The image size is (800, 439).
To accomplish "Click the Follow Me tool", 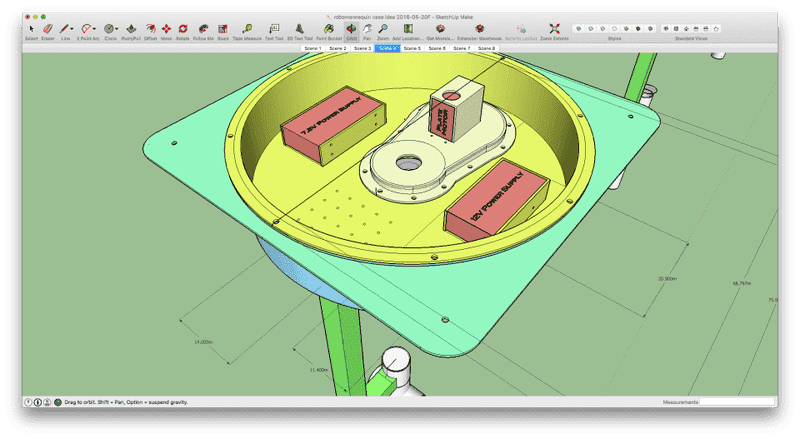I will pos(204,29).
